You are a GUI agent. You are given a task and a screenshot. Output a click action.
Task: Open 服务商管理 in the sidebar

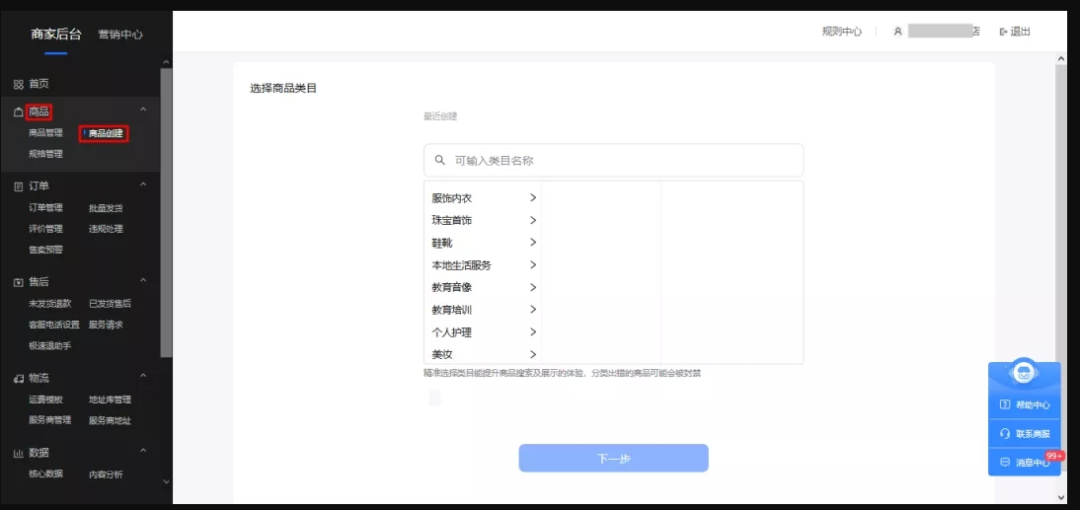point(50,420)
